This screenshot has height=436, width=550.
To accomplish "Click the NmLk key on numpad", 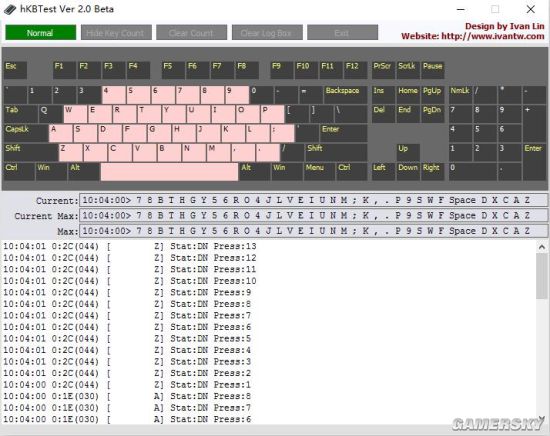I will point(461,95).
